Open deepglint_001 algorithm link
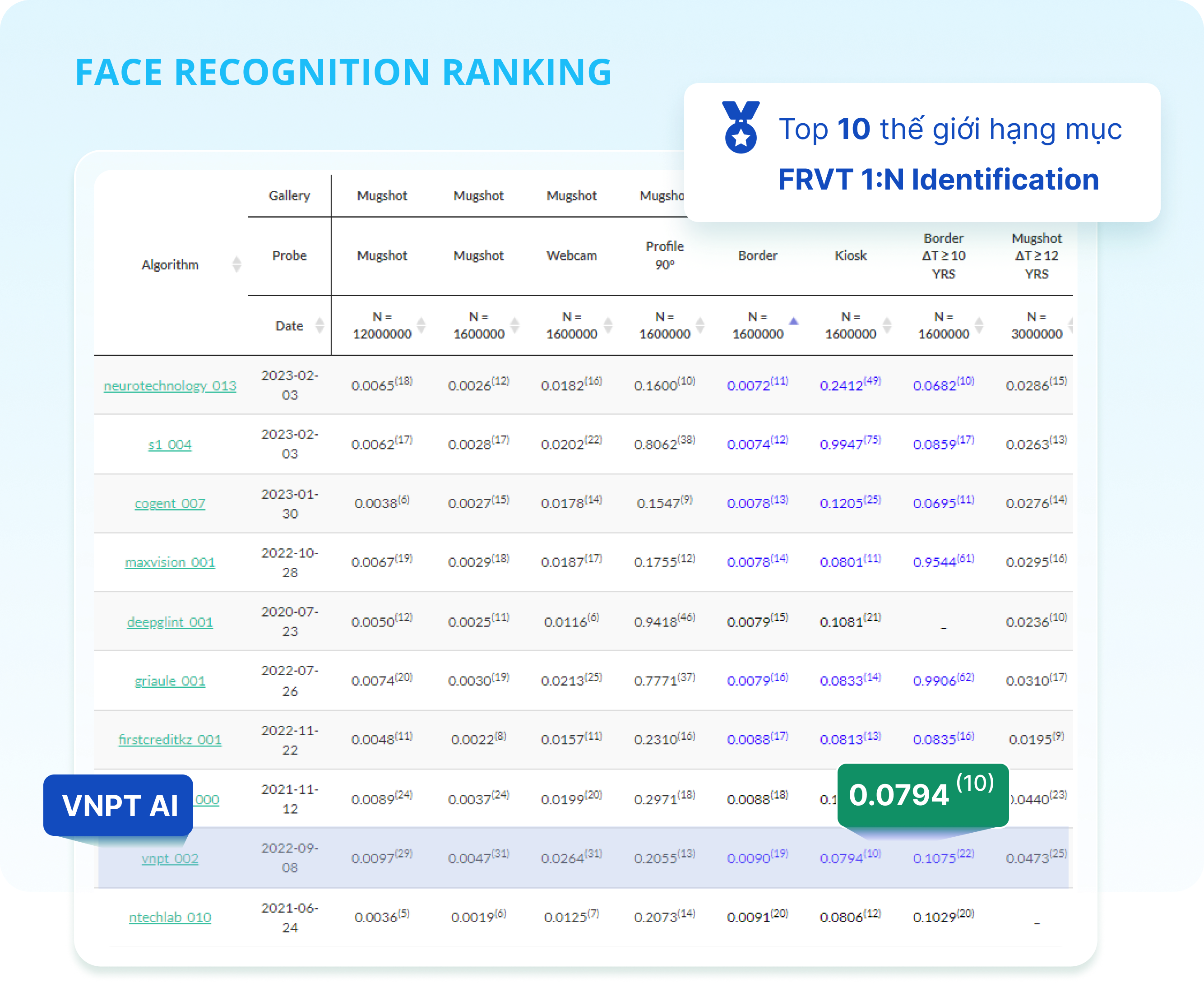 pos(170,622)
